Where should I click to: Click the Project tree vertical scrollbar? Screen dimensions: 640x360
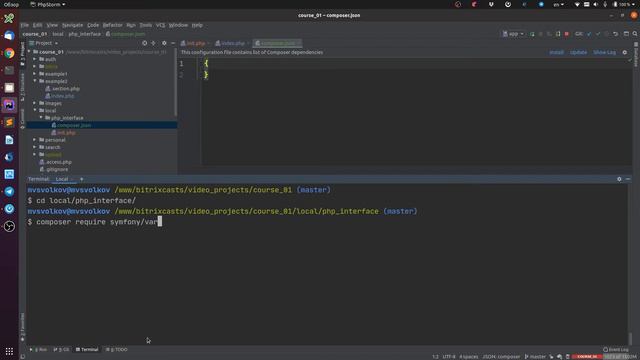pos(176,83)
